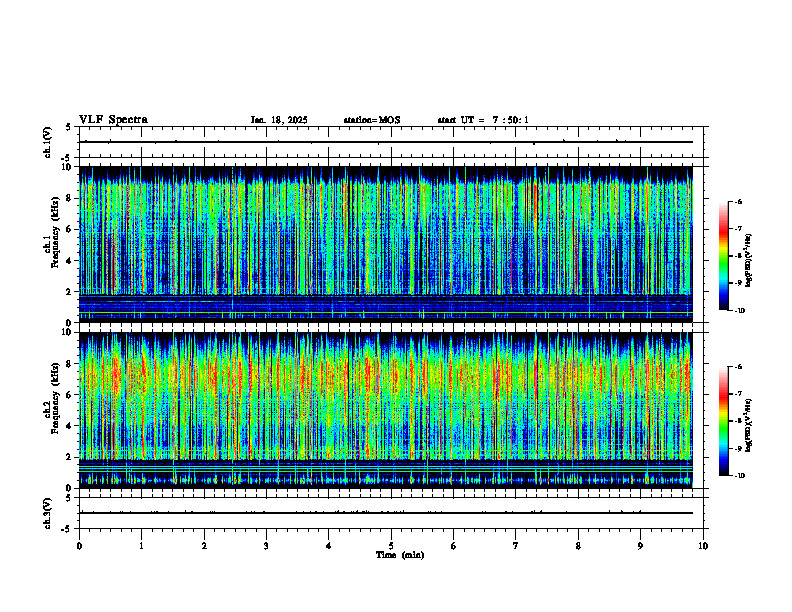This screenshot has width=792, height=612.
Task: Click the "-9" tick on ch.1 color bar
Action: 738,283
